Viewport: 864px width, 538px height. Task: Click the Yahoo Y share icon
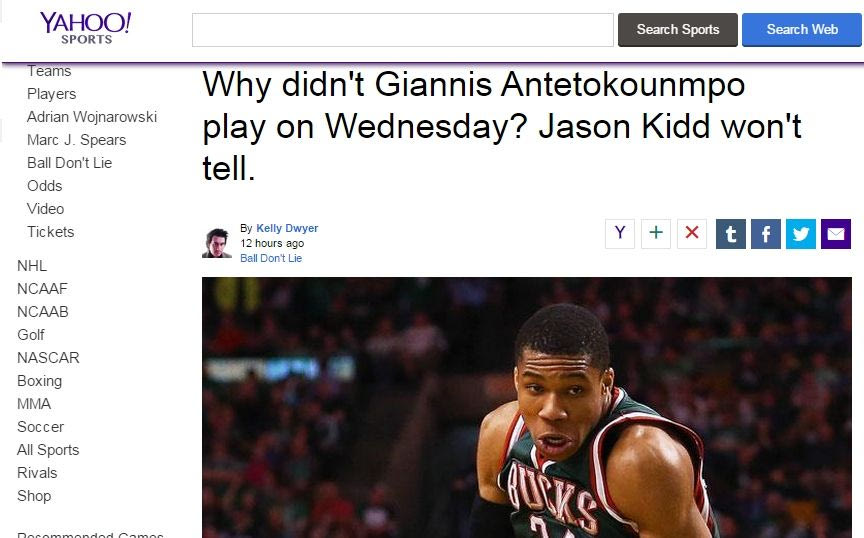[x=620, y=234]
